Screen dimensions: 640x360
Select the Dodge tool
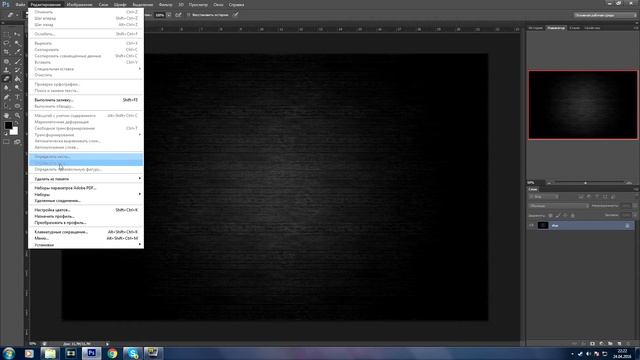click(17, 88)
